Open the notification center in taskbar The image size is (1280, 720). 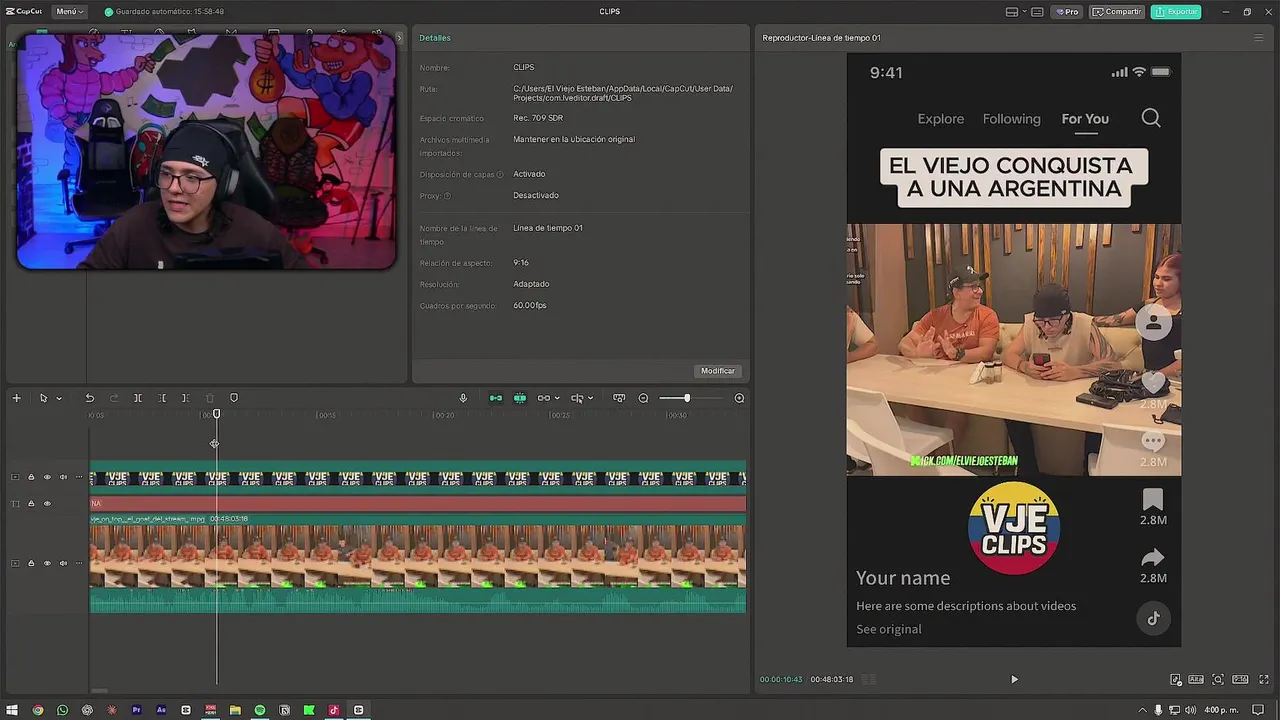pos(1258,710)
